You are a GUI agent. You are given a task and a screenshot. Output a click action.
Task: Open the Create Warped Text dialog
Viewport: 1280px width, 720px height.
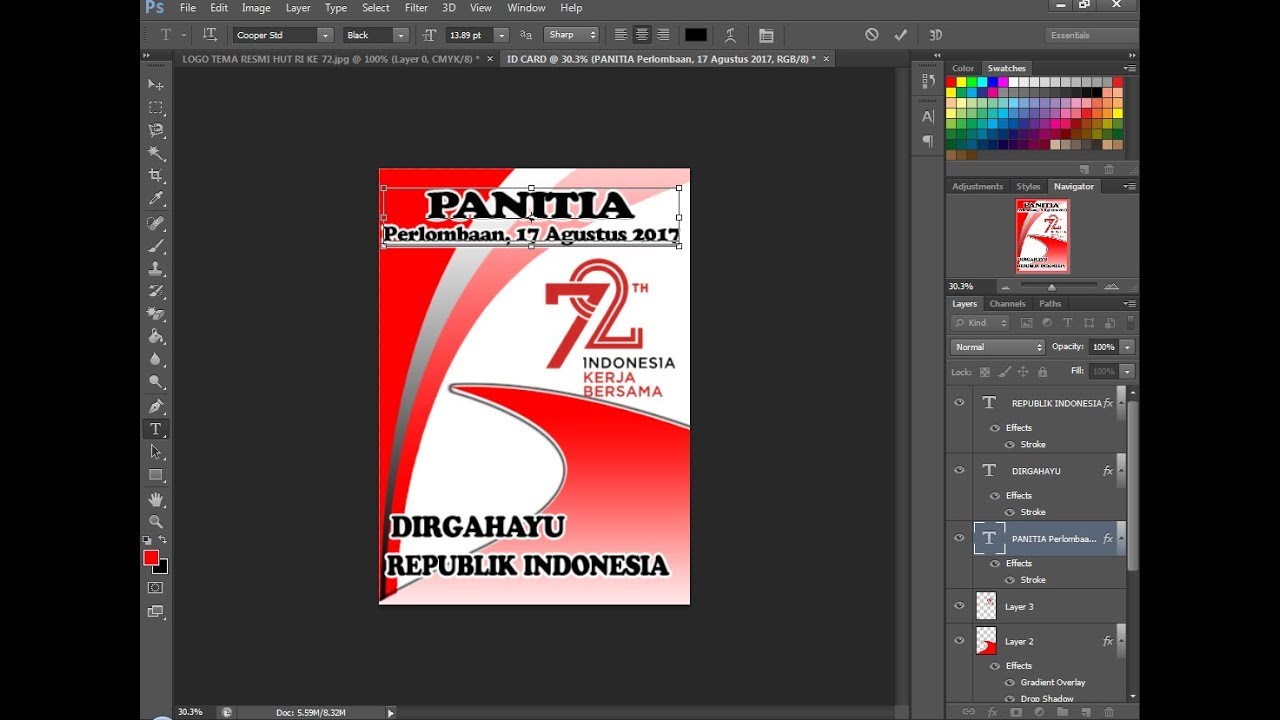pyautogui.click(x=730, y=35)
